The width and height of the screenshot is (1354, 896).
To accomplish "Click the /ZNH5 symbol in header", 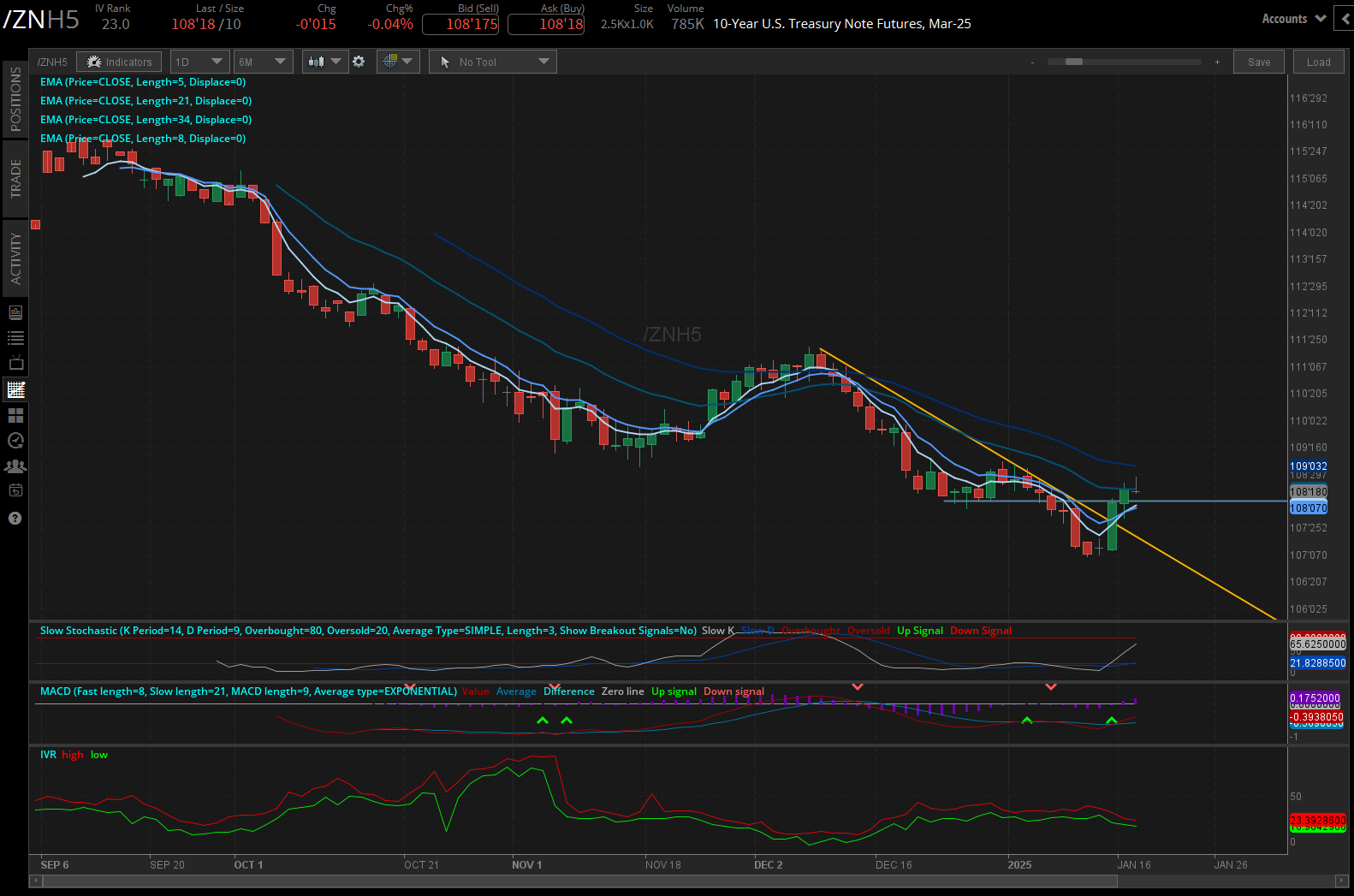I will (41, 21).
